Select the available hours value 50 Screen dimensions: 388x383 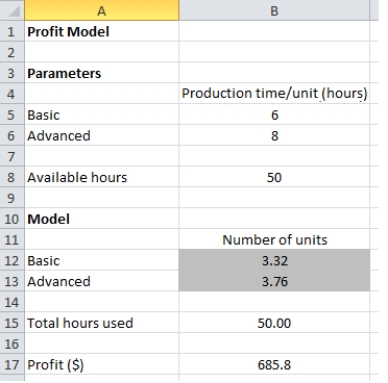[x=274, y=177]
